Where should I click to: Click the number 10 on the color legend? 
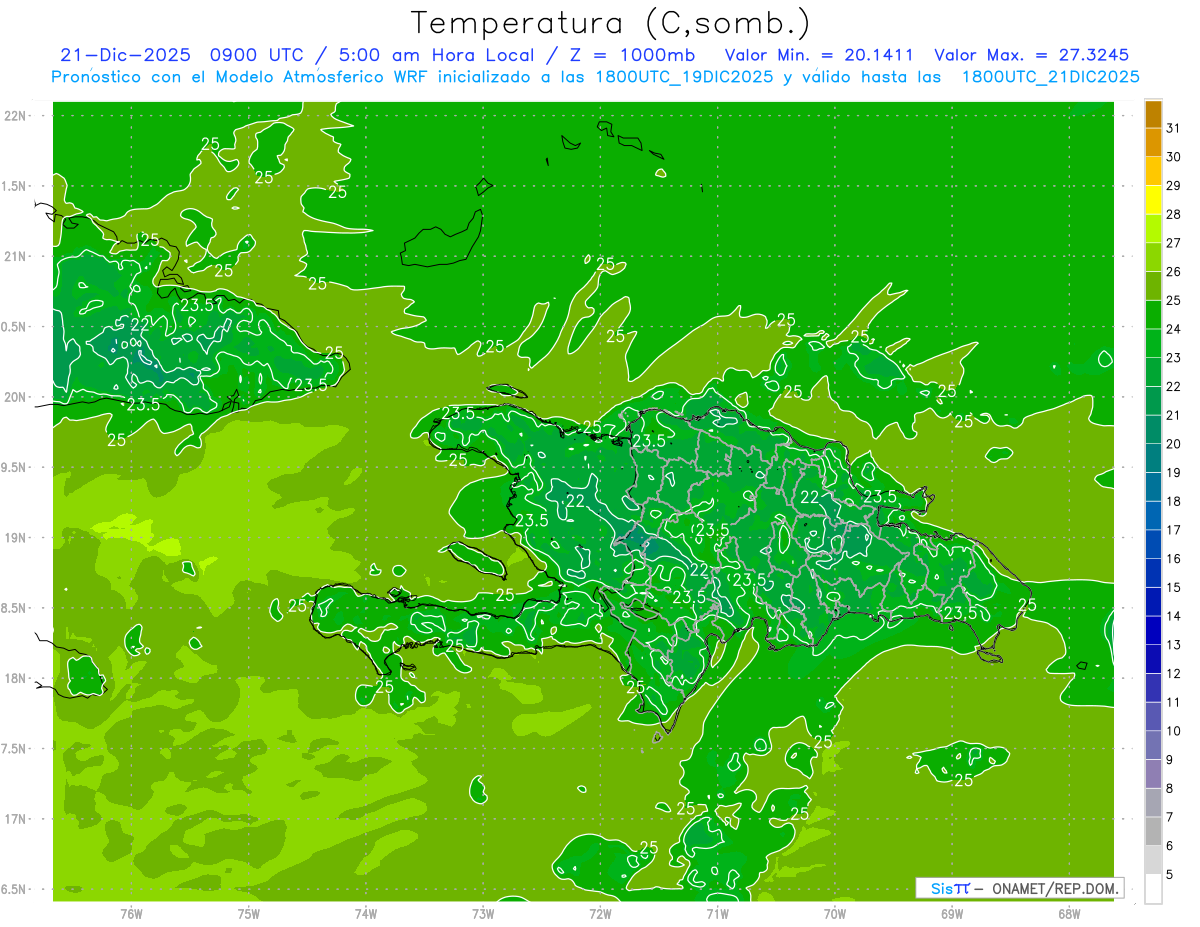tap(1174, 731)
